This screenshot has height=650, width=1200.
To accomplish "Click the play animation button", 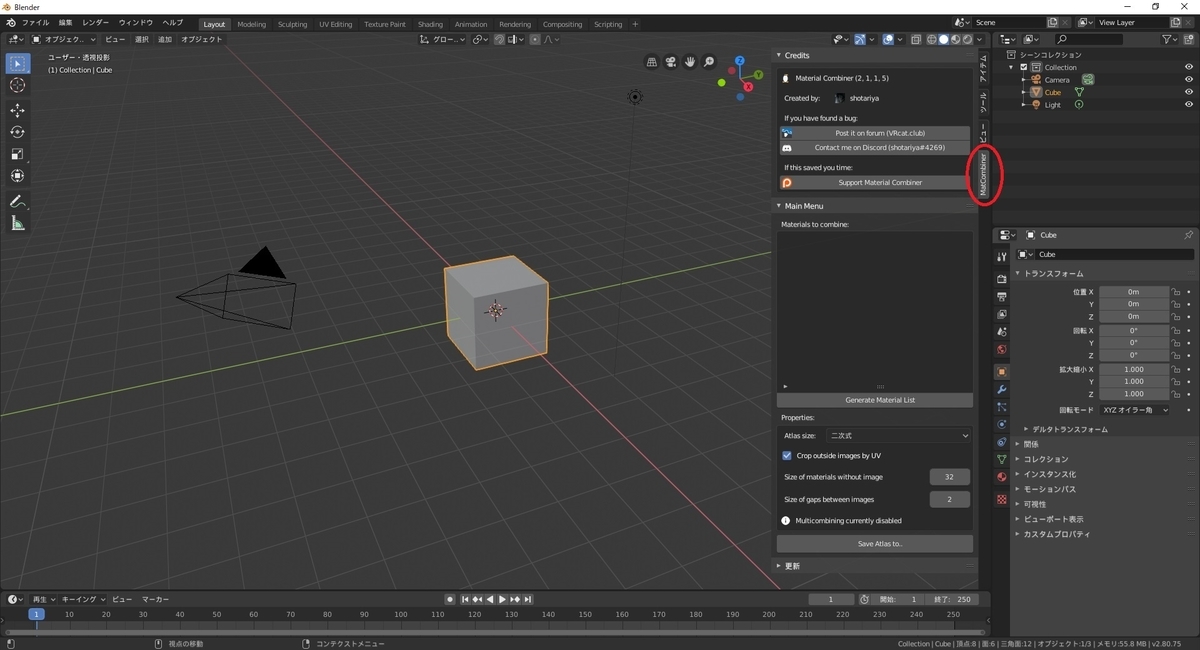I will [502, 599].
